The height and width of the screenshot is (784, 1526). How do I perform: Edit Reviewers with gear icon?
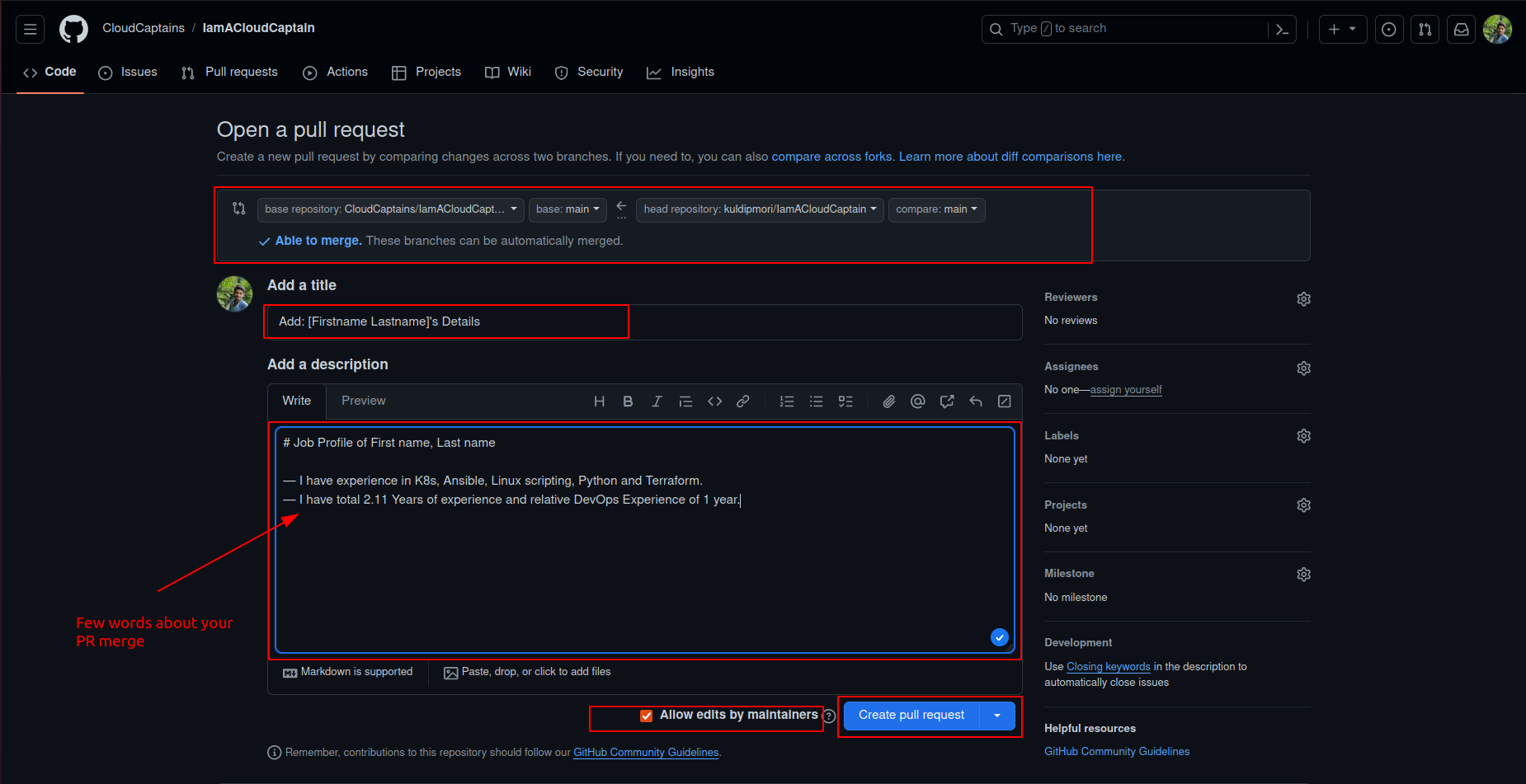1303,298
